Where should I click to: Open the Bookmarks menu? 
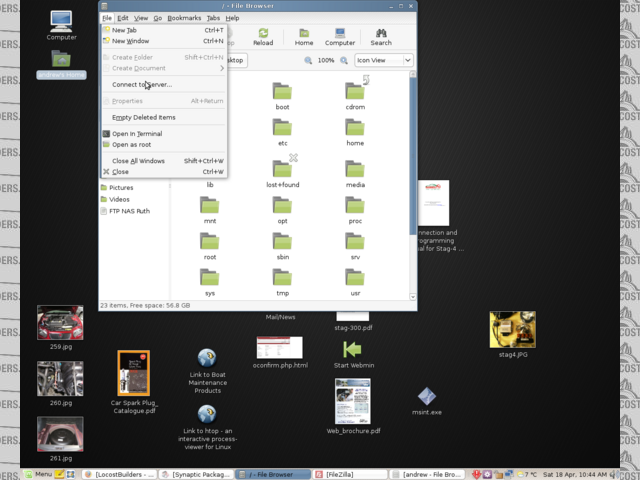tap(184, 18)
